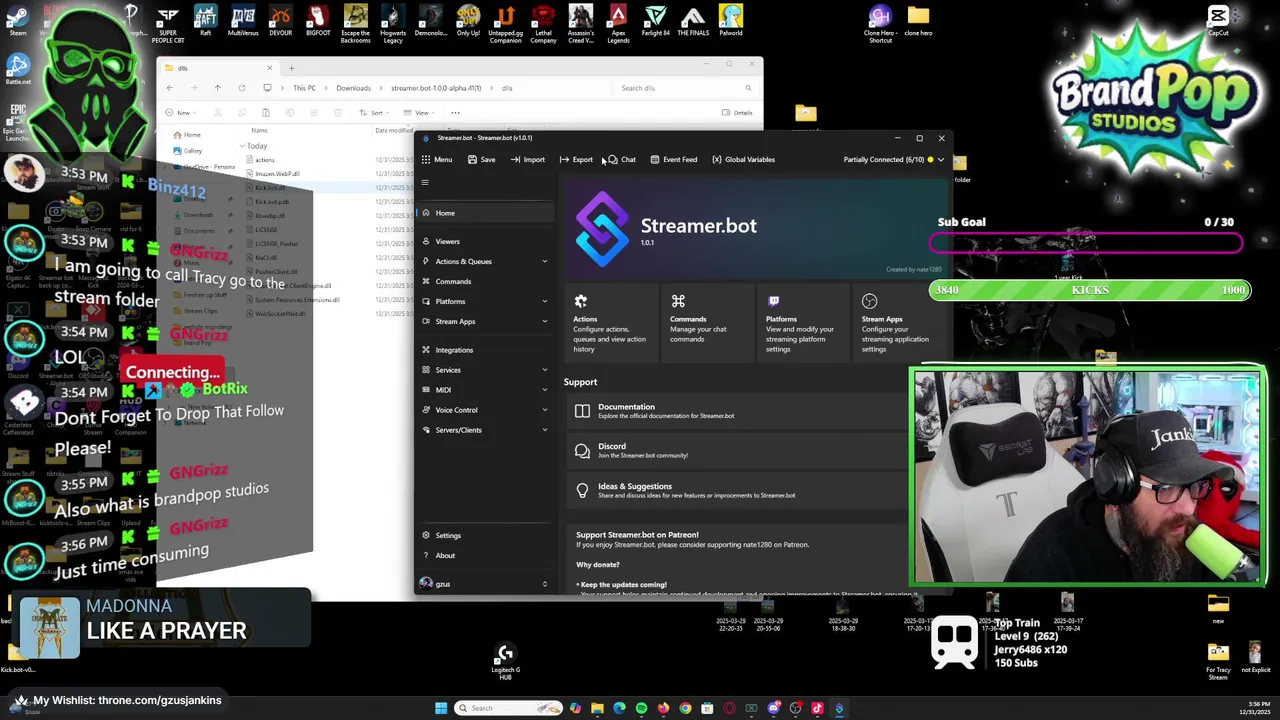The width and height of the screenshot is (1280, 720).
Task: Open Apex Legends desktop shortcut
Action: [x=618, y=24]
